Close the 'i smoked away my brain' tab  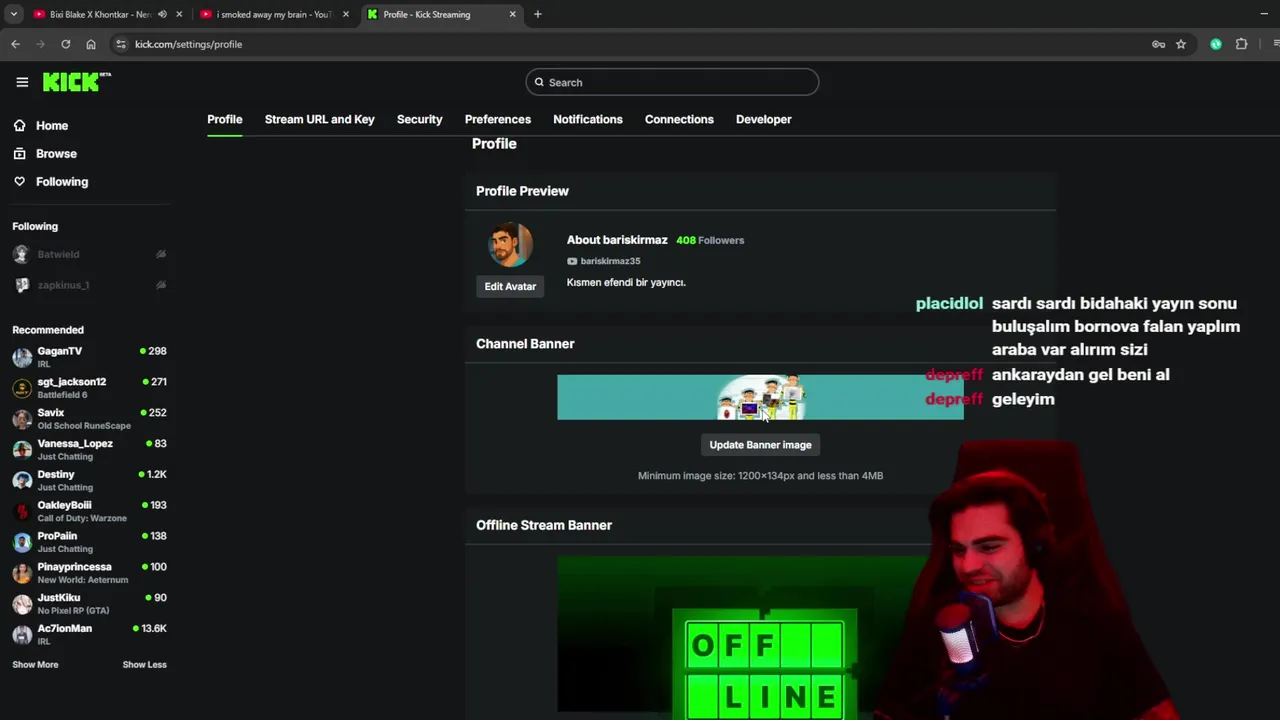pos(346,14)
